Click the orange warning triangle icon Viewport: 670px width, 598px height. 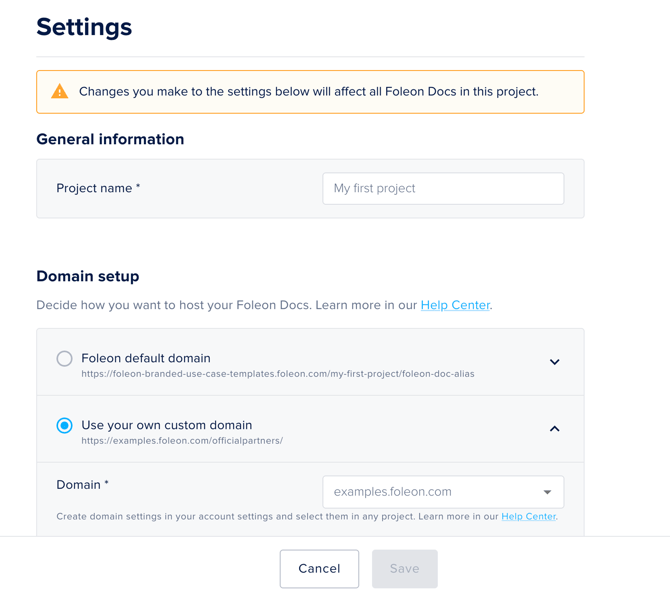tap(60, 92)
